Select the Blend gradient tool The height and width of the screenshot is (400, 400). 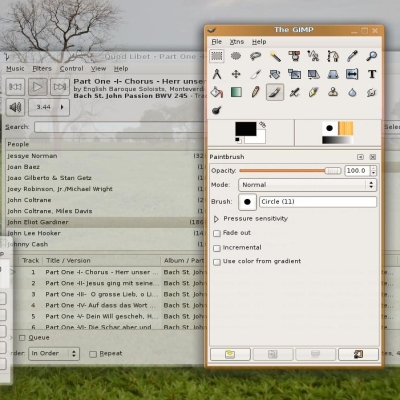[236, 92]
